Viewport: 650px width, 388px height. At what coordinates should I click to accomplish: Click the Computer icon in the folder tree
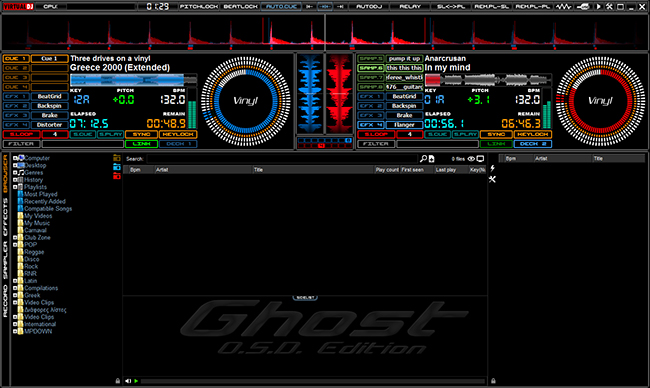pos(22,158)
